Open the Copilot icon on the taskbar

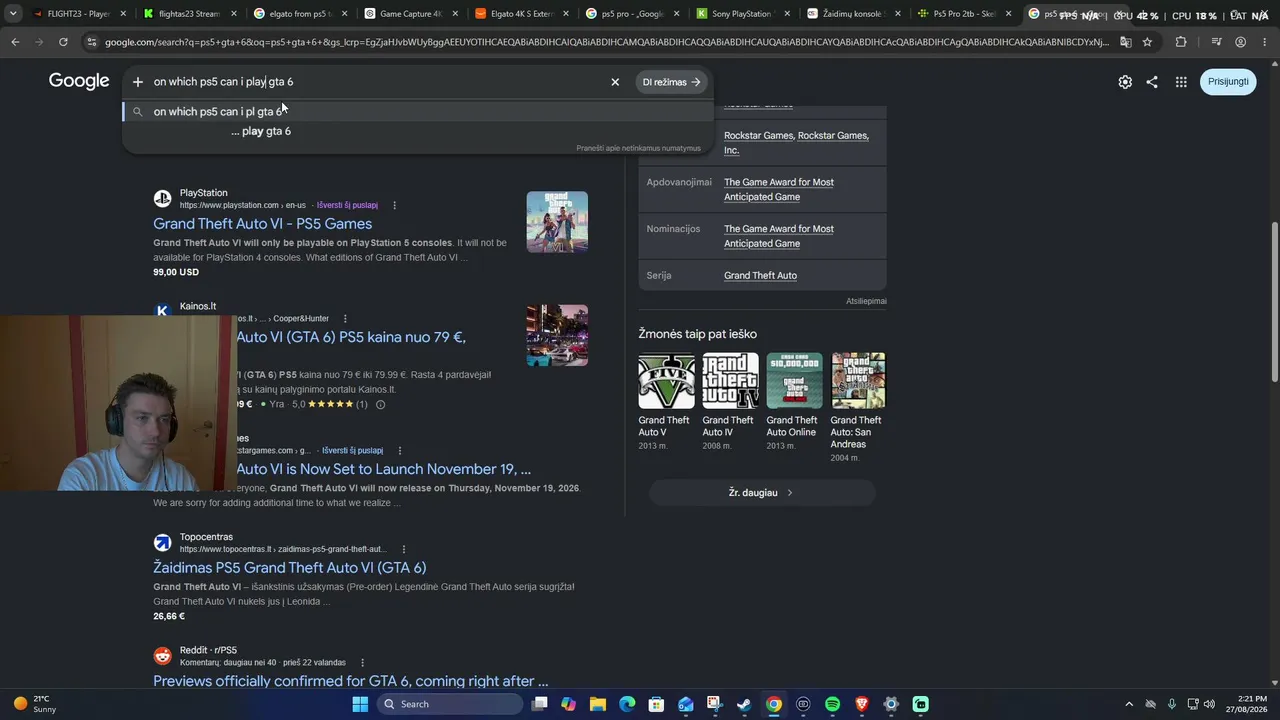click(569, 704)
